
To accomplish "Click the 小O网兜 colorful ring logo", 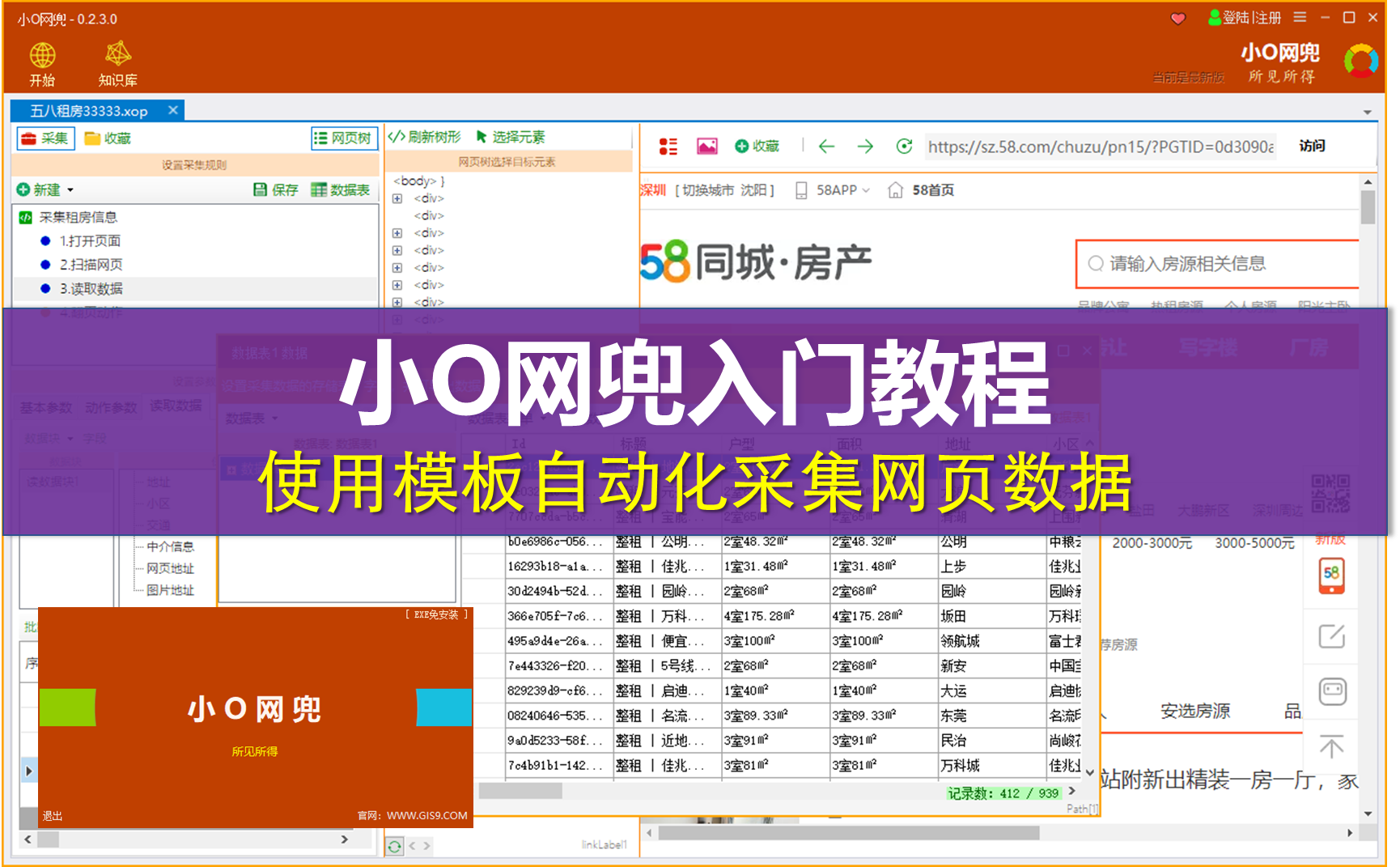I will pyautogui.click(x=1361, y=61).
